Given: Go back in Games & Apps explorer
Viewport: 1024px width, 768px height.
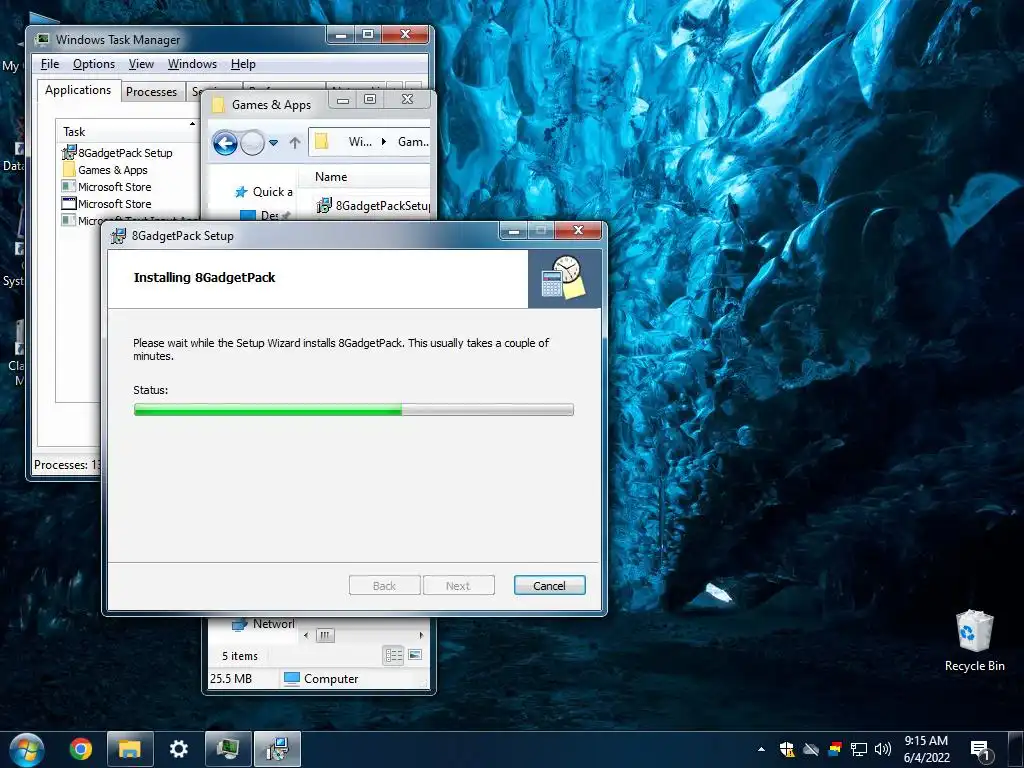Looking at the screenshot, I should pyautogui.click(x=225, y=143).
